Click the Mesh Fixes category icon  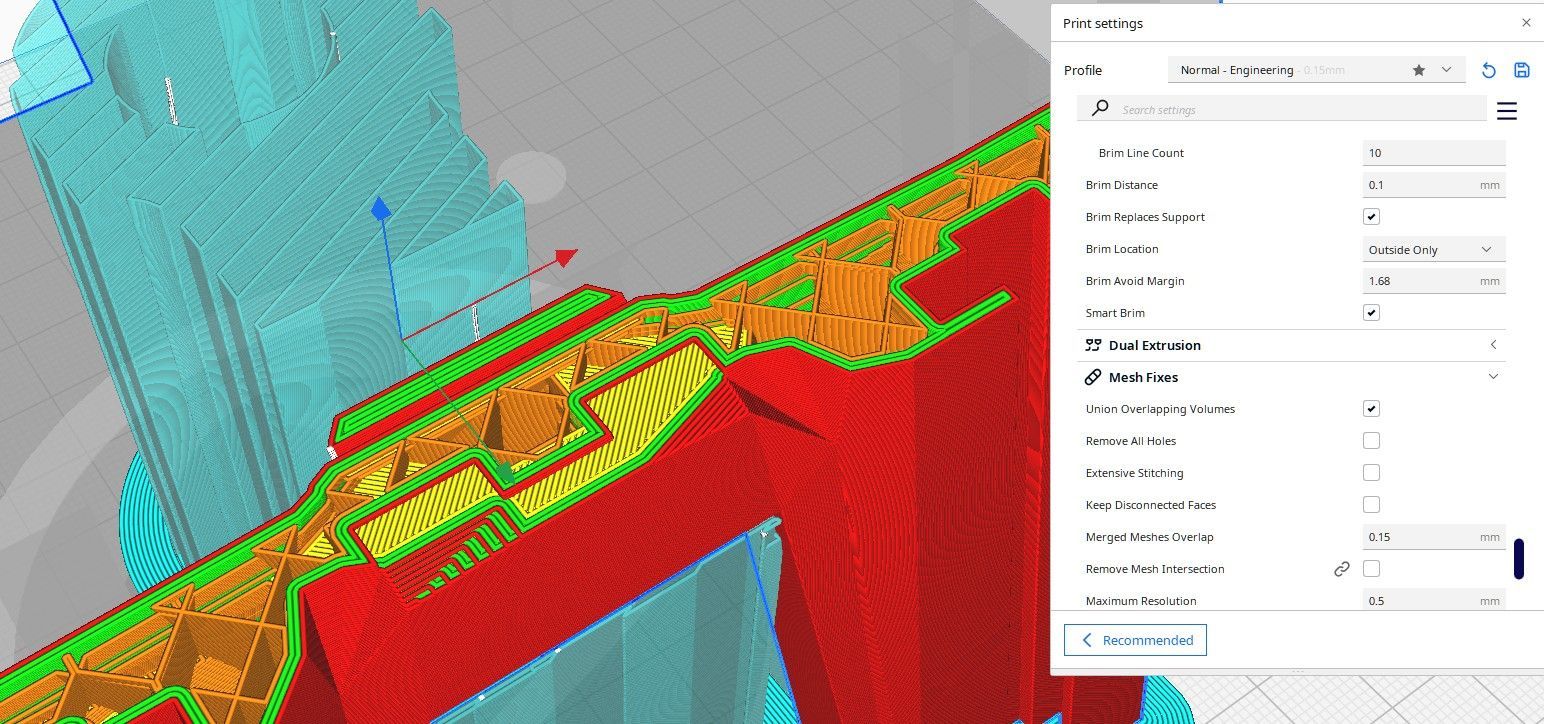tap(1093, 377)
